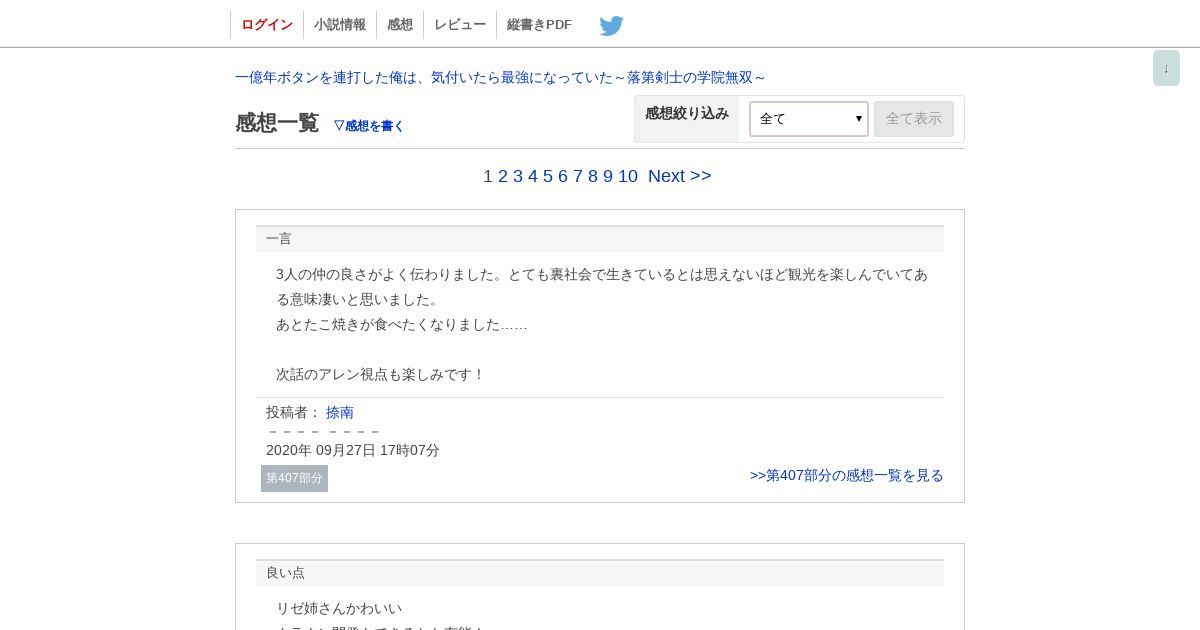Click the Next >> pagination link

pyautogui.click(x=680, y=176)
